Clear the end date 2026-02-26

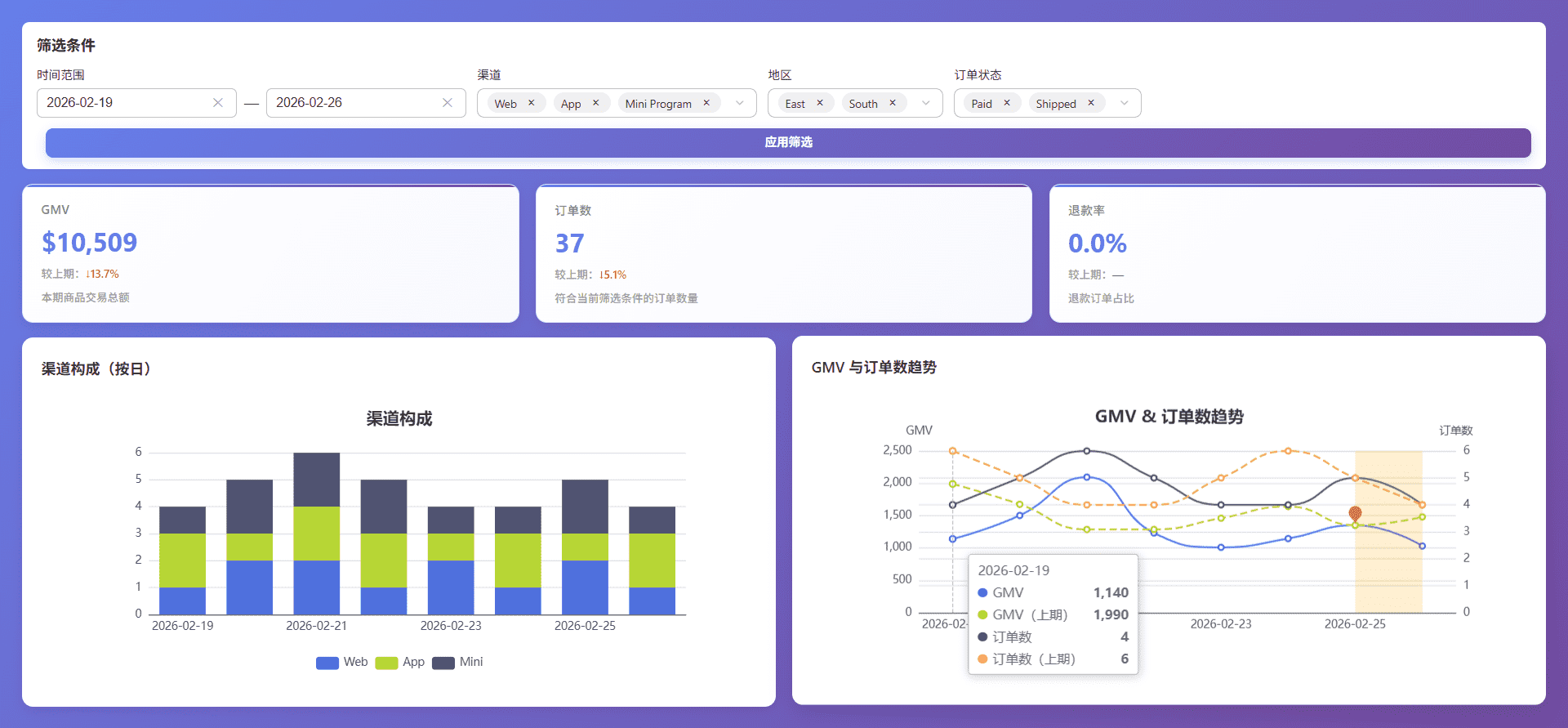(x=448, y=103)
